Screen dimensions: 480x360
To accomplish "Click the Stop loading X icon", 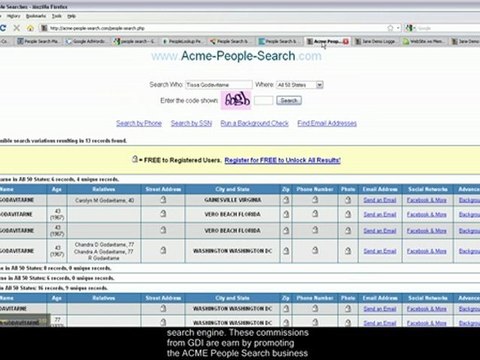I will (x=17, y=28).
